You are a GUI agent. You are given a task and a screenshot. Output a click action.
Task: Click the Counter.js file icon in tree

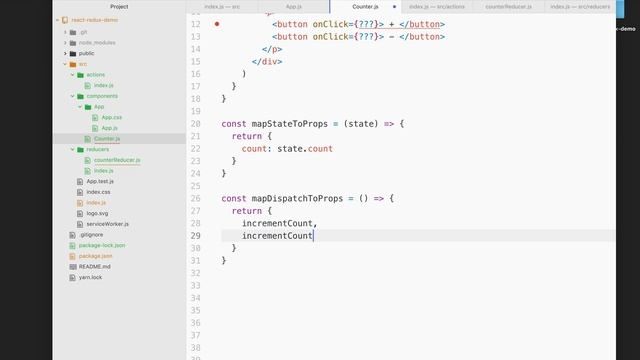[x=87, y=139]
